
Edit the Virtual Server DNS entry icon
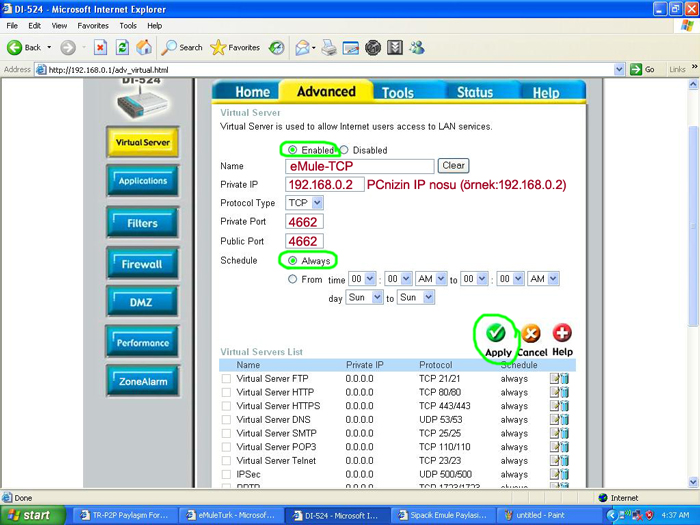[554, 420]
